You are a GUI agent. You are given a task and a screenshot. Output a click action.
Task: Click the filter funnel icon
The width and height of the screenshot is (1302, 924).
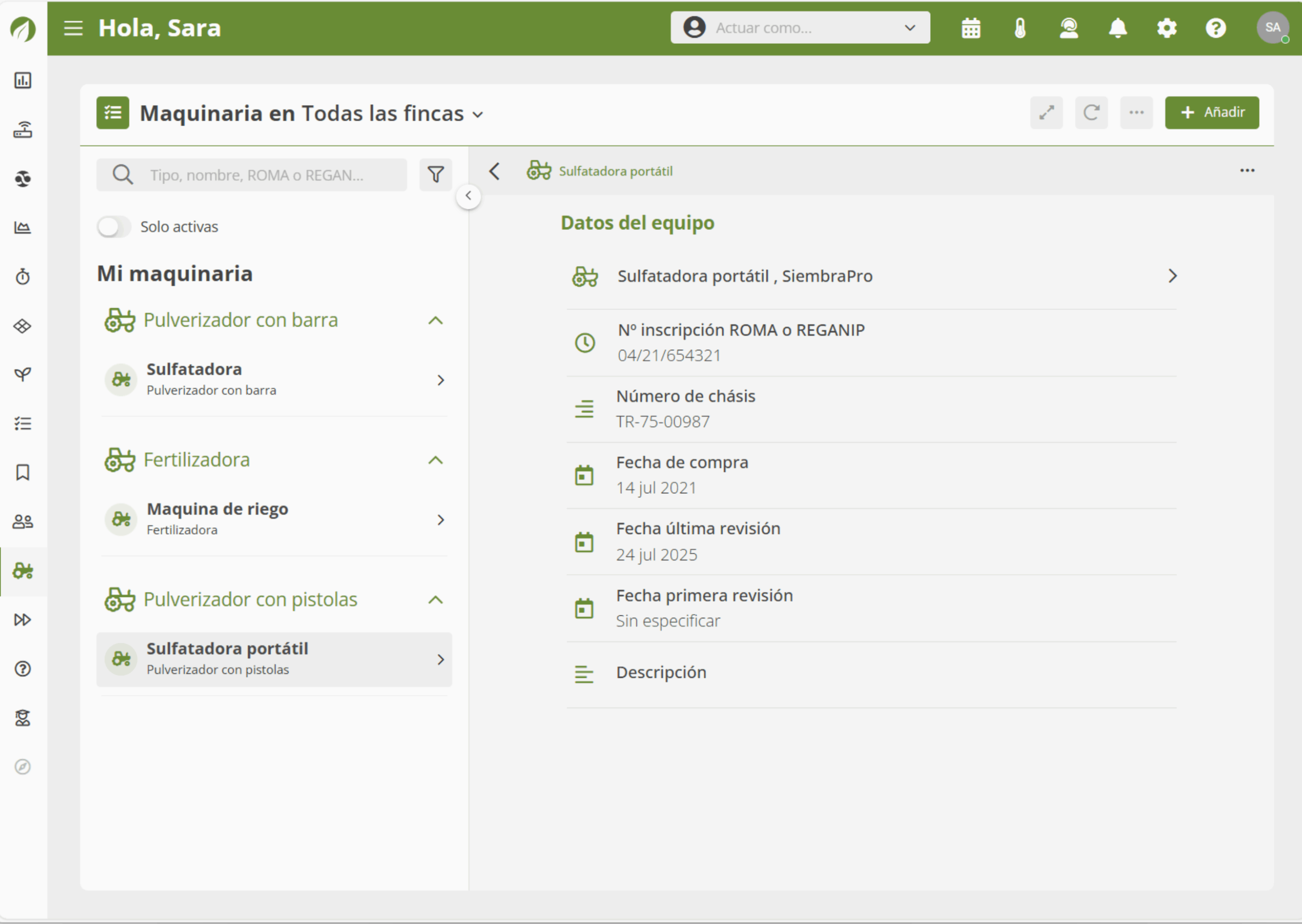click(x=435, y=174)
